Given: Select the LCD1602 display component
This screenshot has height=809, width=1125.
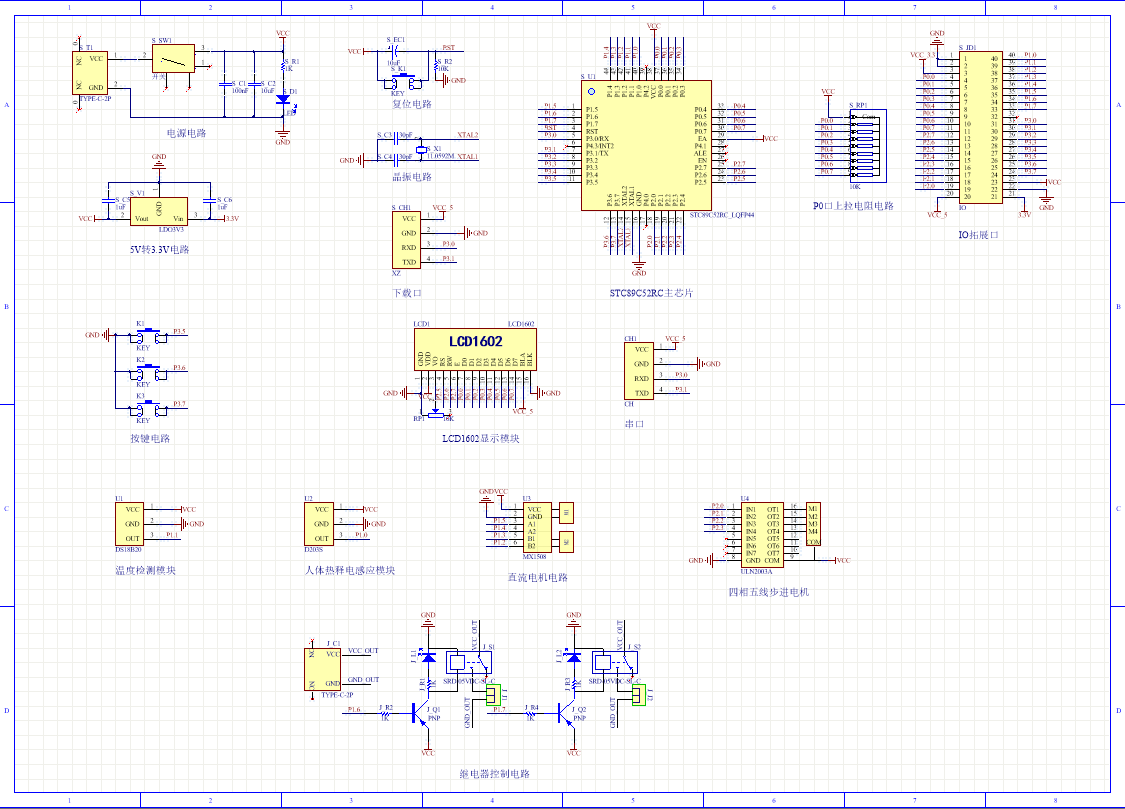Looking at the screenshot, I should 475,349.
